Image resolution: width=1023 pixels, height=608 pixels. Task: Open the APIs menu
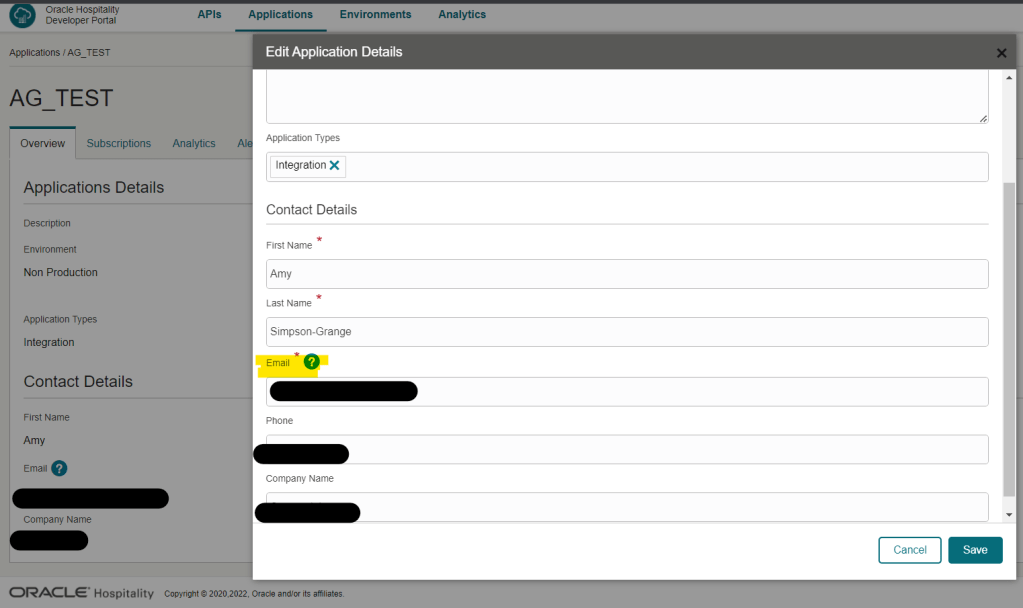pos(209,15)
